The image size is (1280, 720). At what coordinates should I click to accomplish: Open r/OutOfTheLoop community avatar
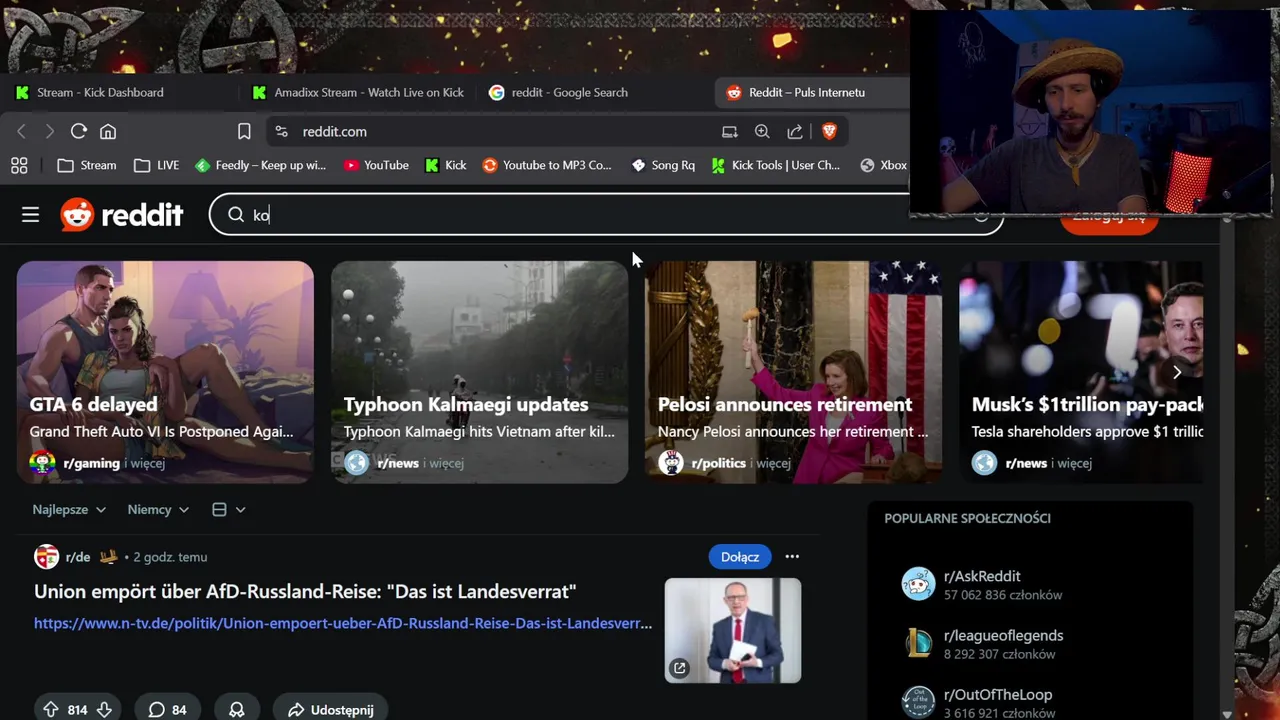tap(918, 702)
